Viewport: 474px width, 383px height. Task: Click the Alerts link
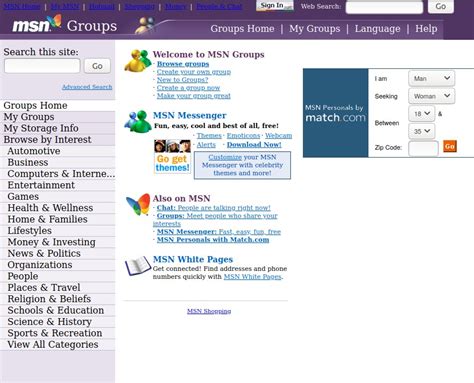pos(206,145)
